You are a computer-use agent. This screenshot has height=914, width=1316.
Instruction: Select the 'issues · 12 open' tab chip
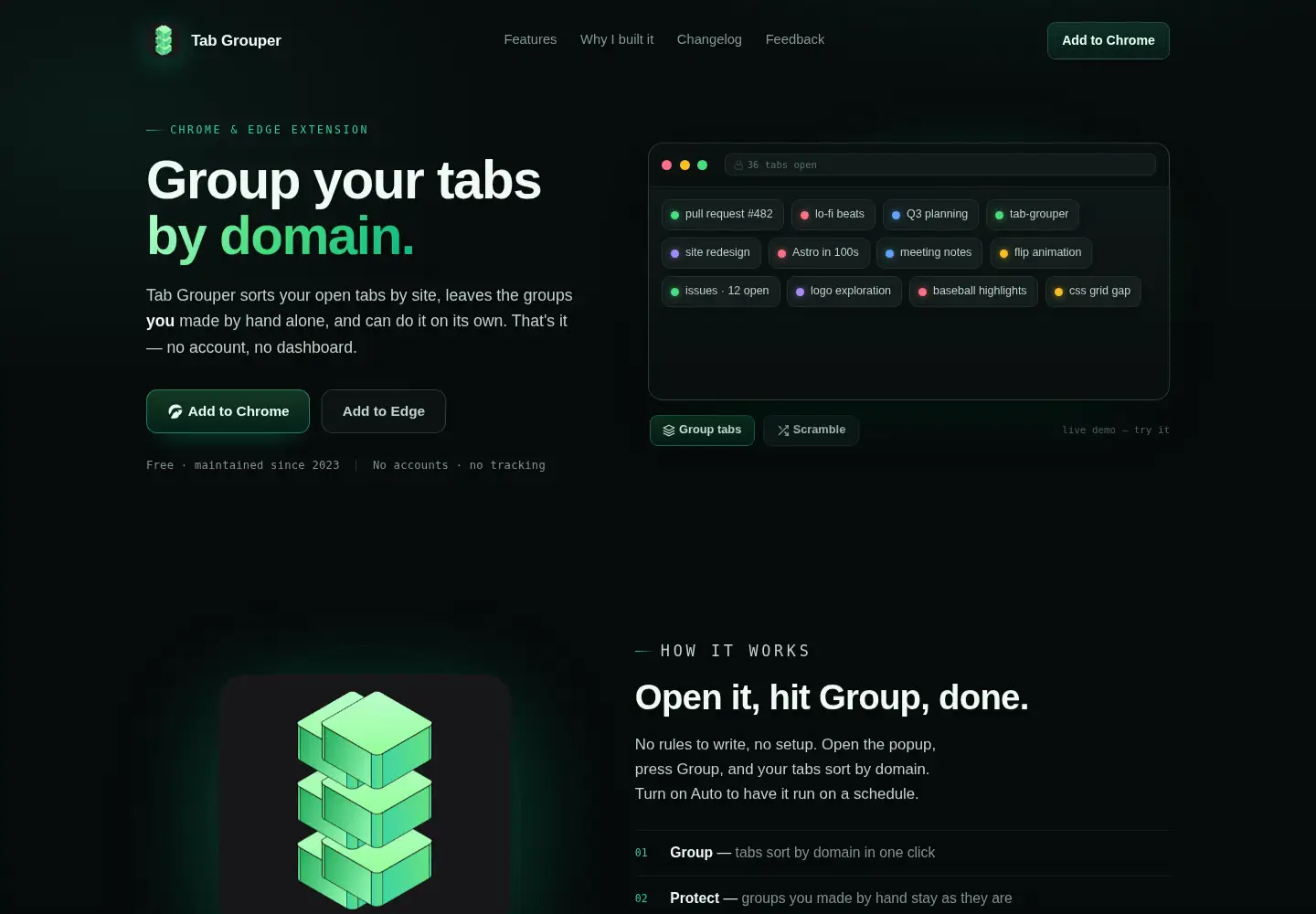tap(720, 292)
